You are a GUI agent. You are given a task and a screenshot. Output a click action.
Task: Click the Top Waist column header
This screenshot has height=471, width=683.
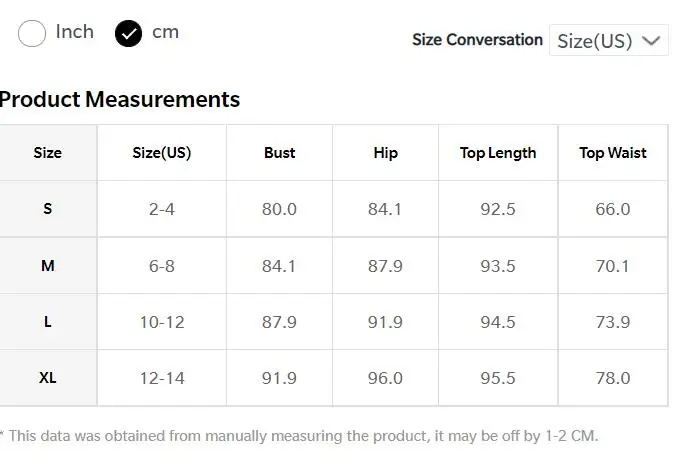tap(612, 153)
